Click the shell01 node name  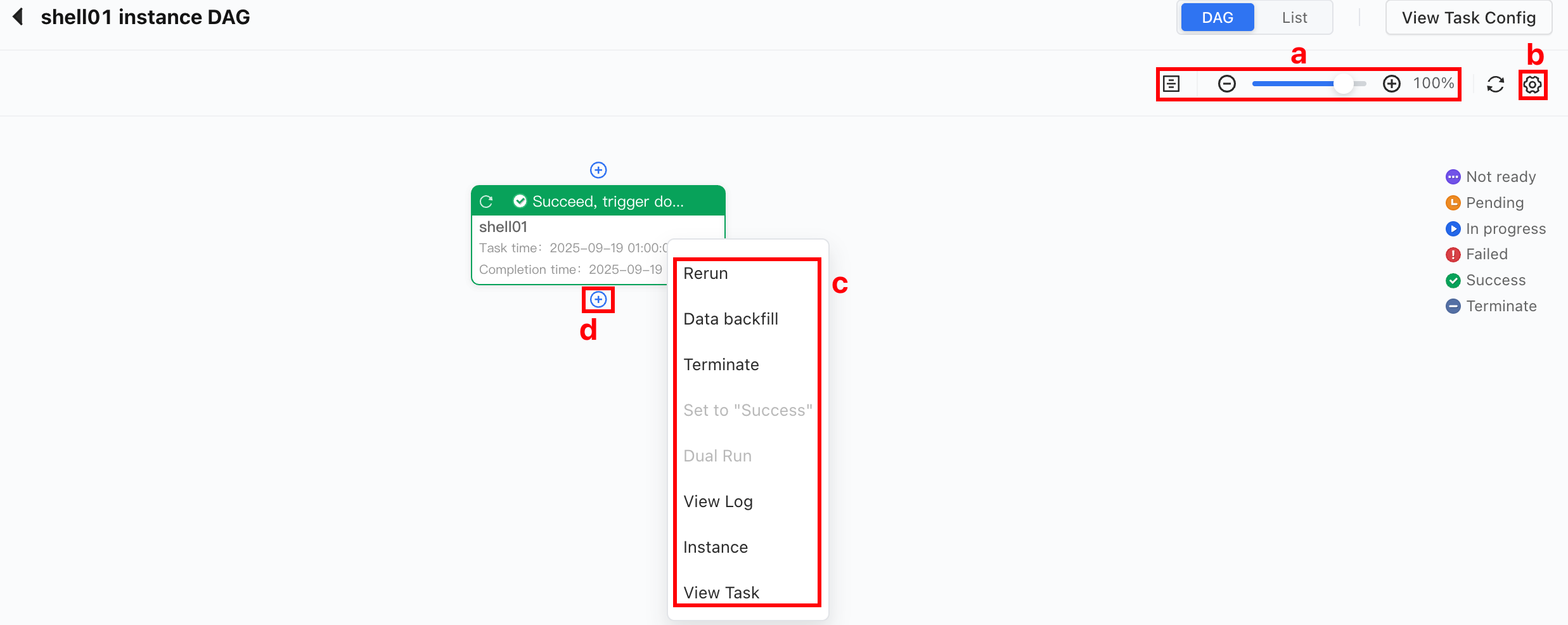click(x=503, y=227)
